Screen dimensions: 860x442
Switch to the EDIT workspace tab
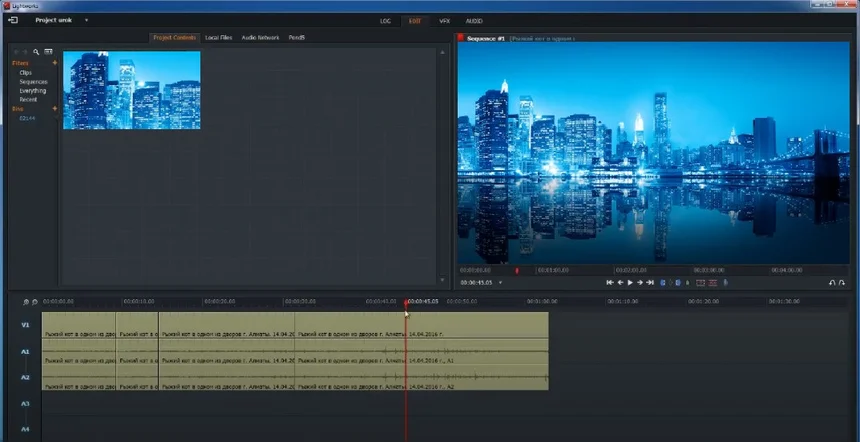pyautogui.click(x=415, y=21)
